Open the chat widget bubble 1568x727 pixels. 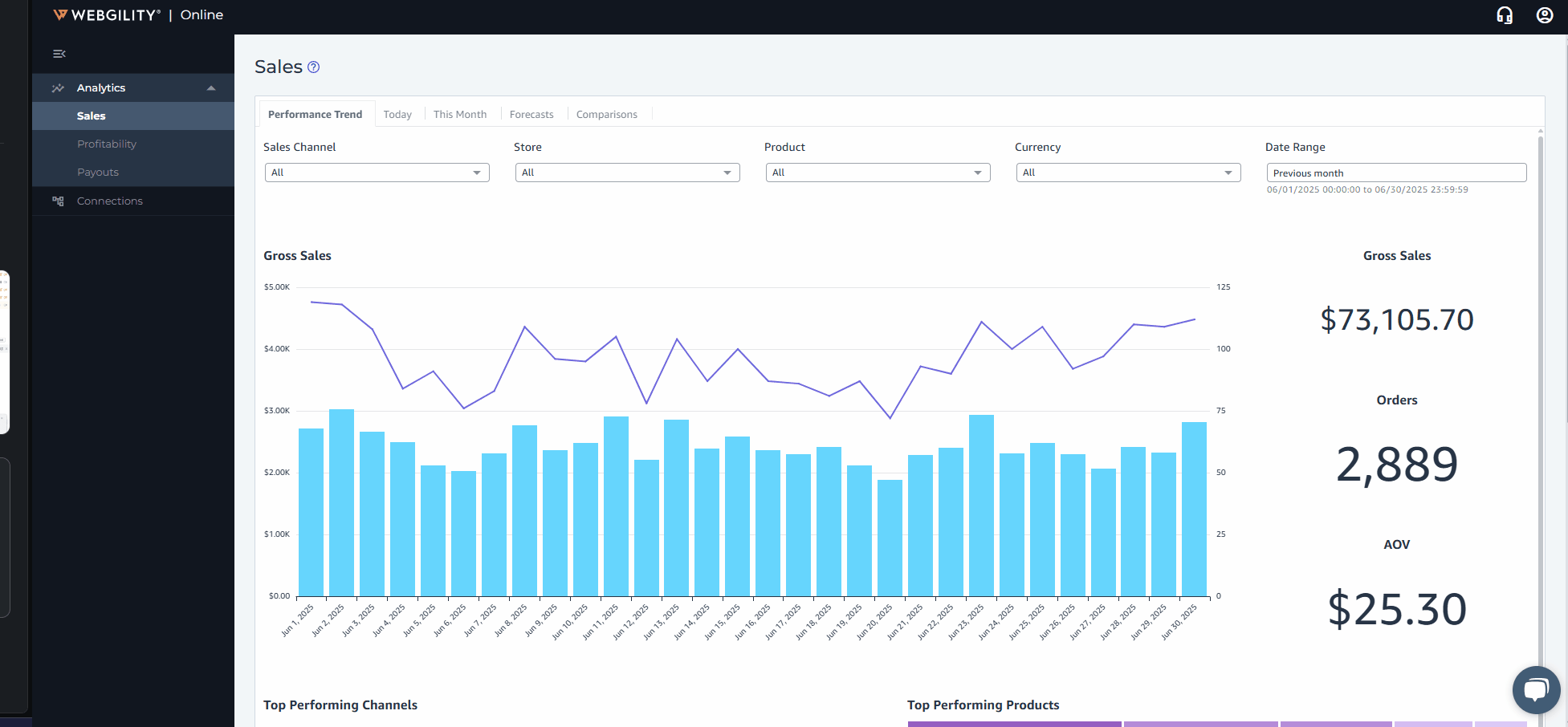pos(1536,690)
